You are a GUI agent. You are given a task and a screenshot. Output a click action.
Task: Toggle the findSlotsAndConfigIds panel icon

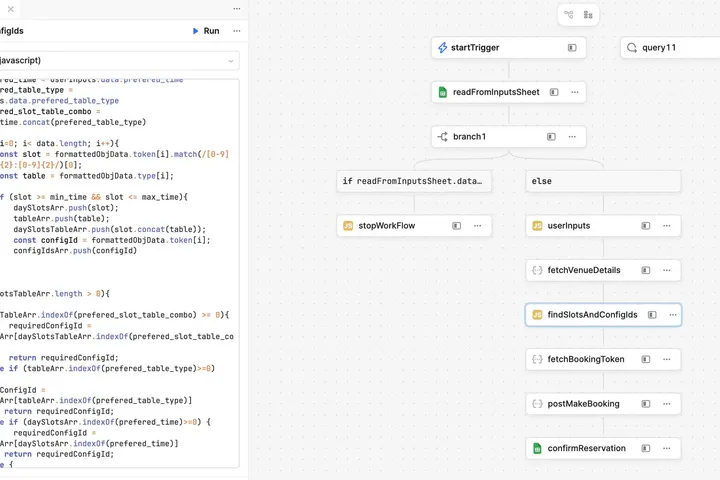click(x=652, y=315)
